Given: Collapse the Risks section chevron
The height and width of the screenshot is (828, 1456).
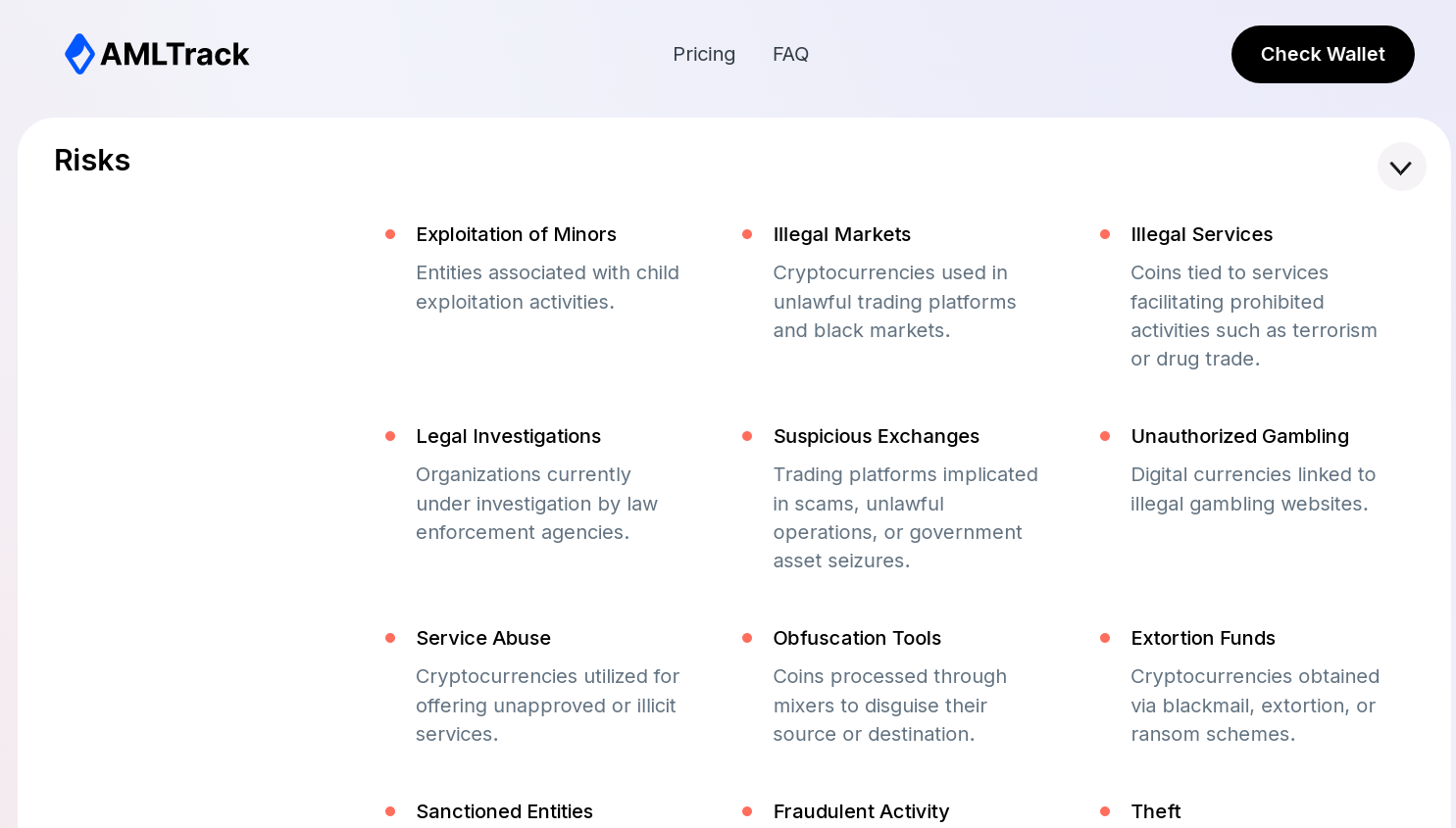Looking at the screenshot, I should click(x=1401, y=167).
